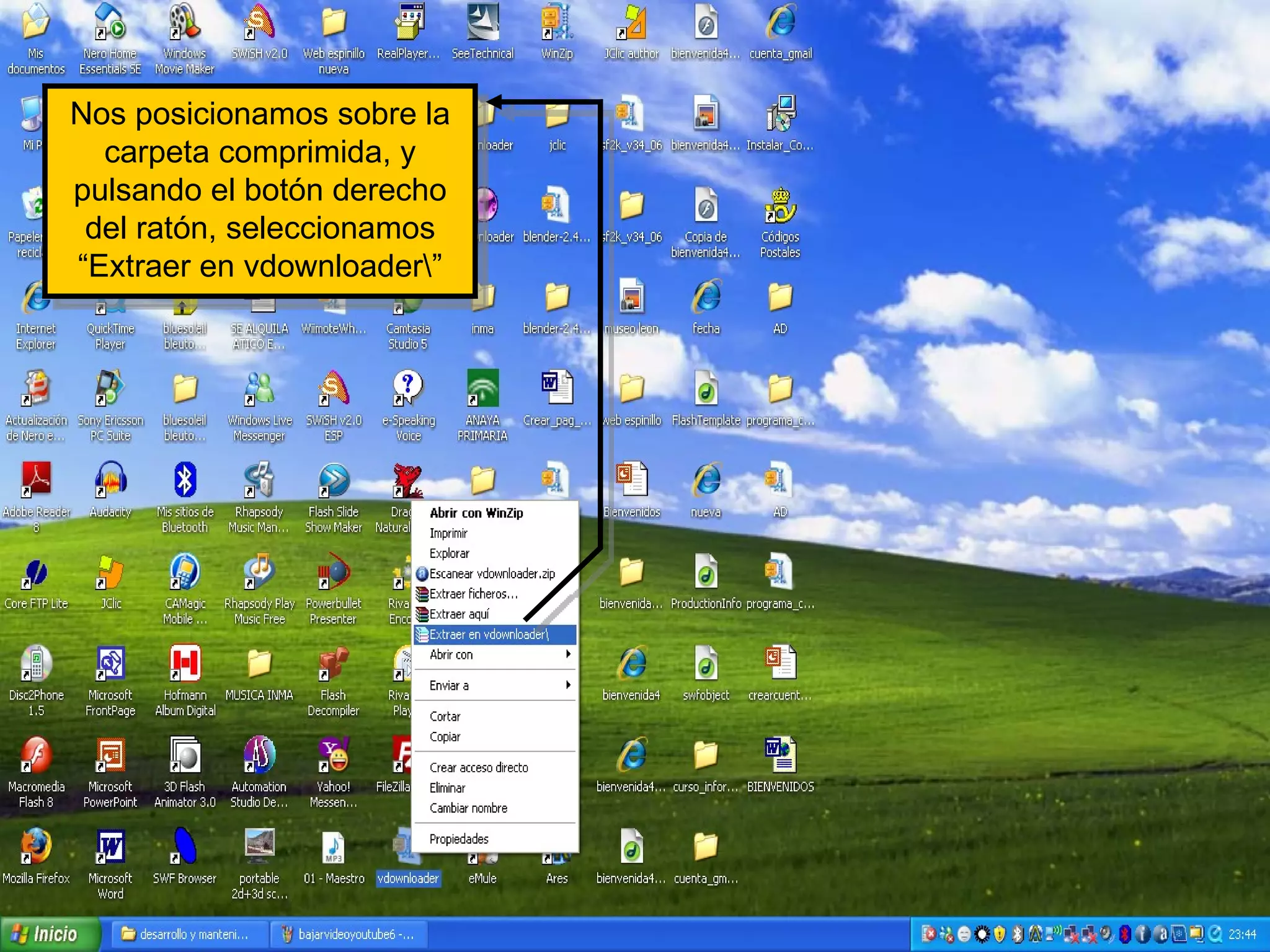Choose Abrir con WinZip
Image resolution: width=1270 pixels, height=952 pixels.
[x=495, y=513]
